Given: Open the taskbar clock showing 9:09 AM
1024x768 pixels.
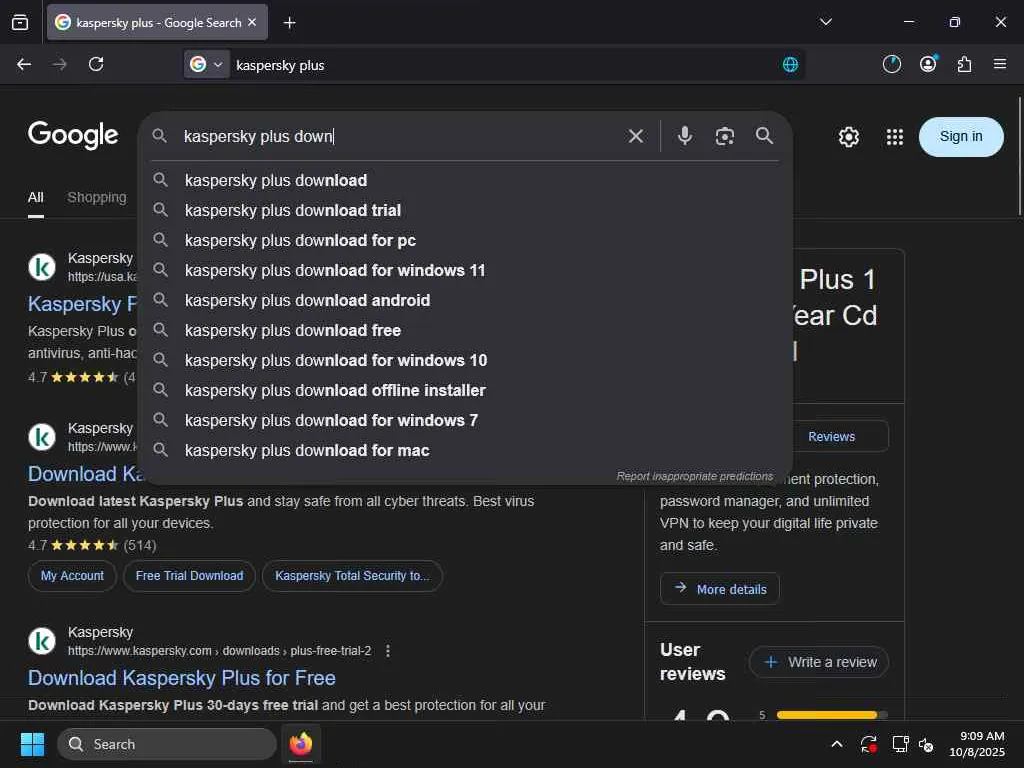Looking at the screenshot, I should pyautogui.click(x=977, y=744).
